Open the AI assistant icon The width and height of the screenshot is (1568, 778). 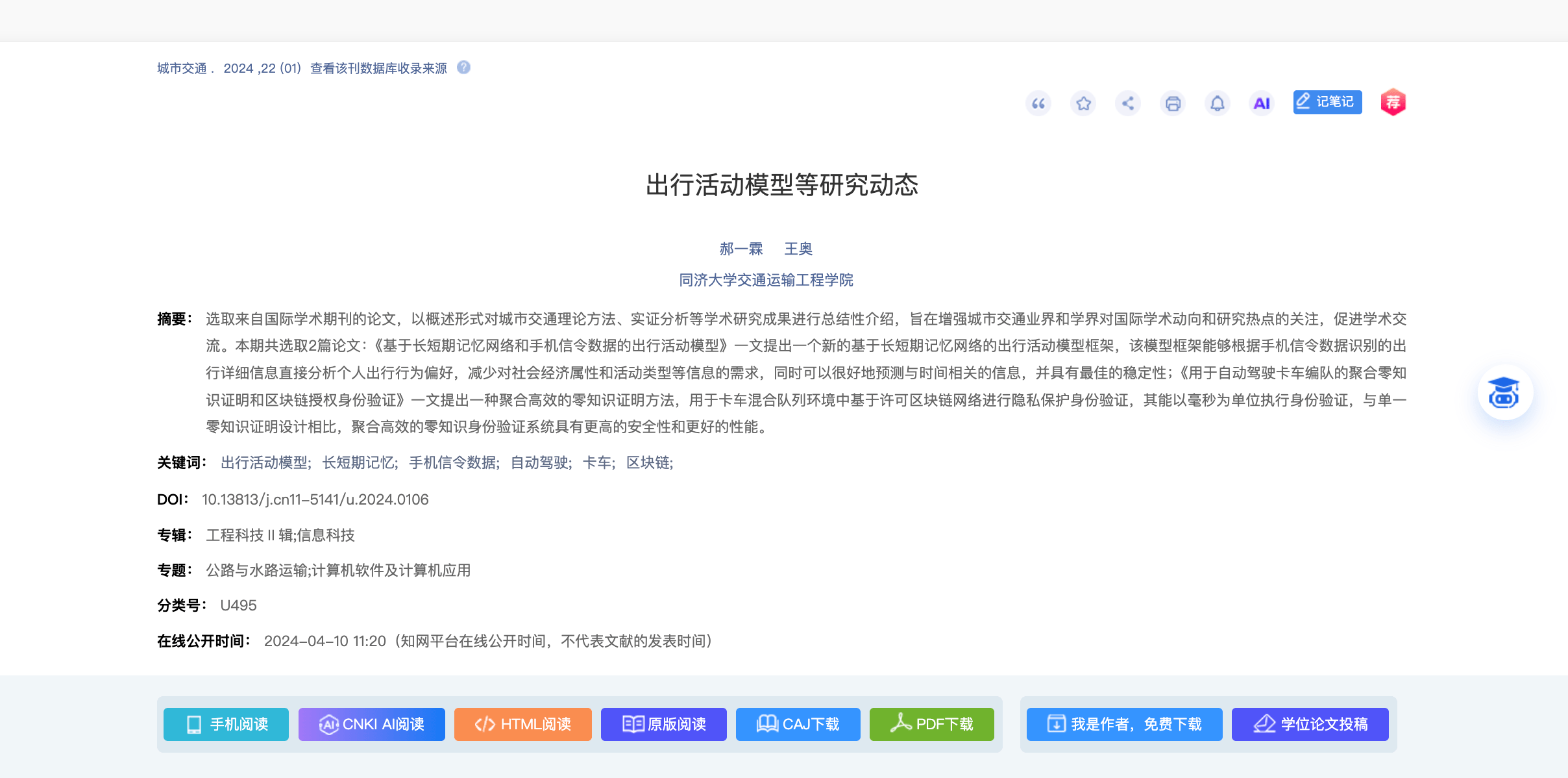(1262, 103)
